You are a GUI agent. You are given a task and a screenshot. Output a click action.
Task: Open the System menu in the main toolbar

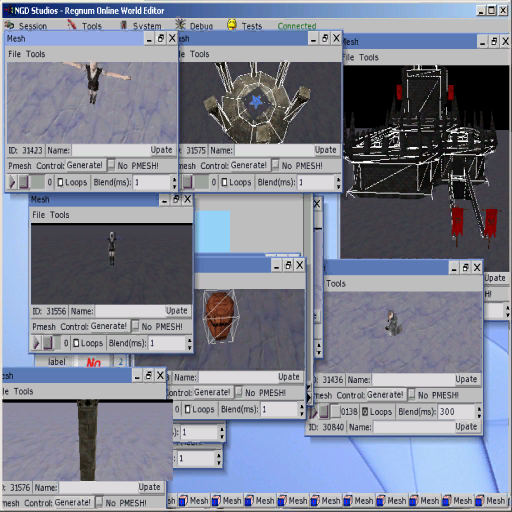coord(140,26)
